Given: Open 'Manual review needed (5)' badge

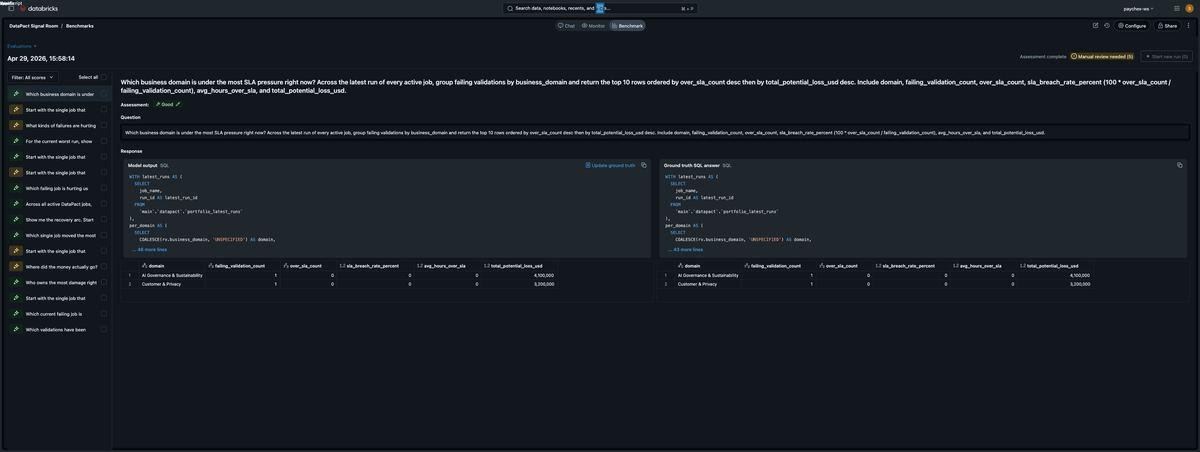Looking at the screenshot, I should click(1102, 57).
